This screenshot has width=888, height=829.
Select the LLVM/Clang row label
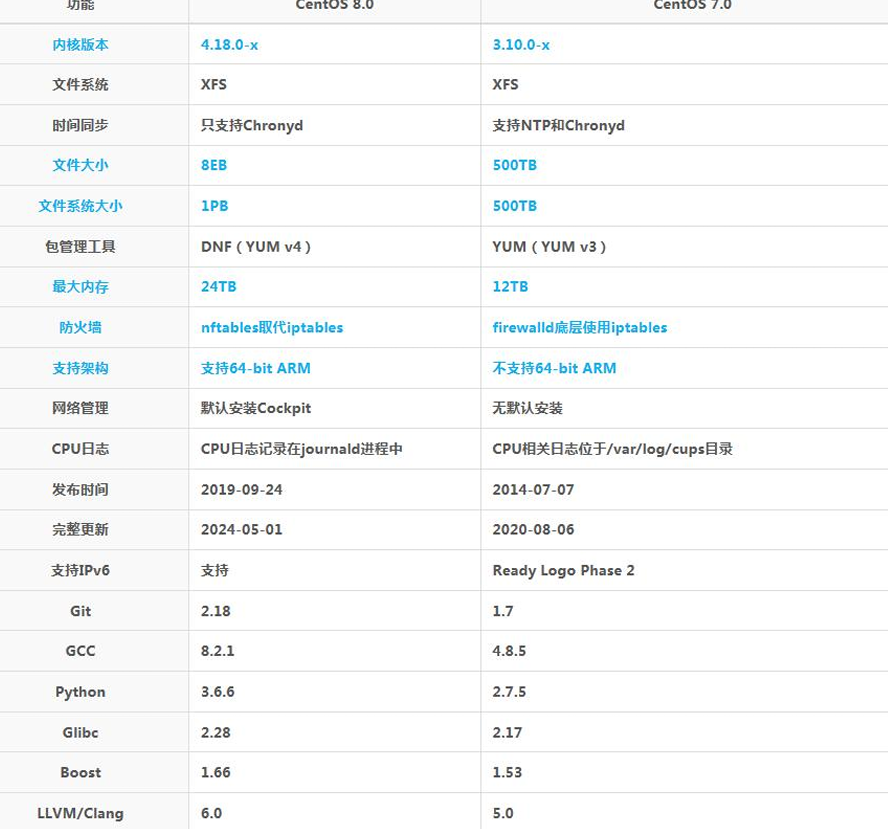coord(80,813)
